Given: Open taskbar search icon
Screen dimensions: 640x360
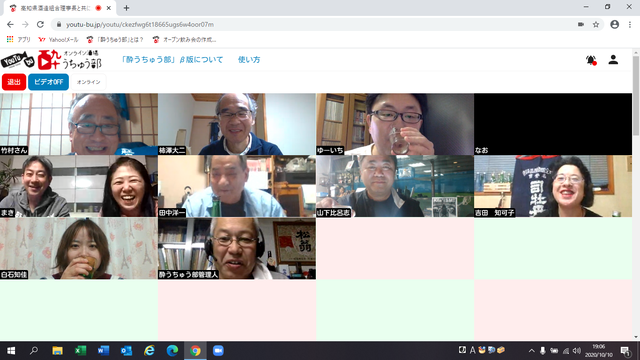Looking at the screenshot, I should click(34, 351).
